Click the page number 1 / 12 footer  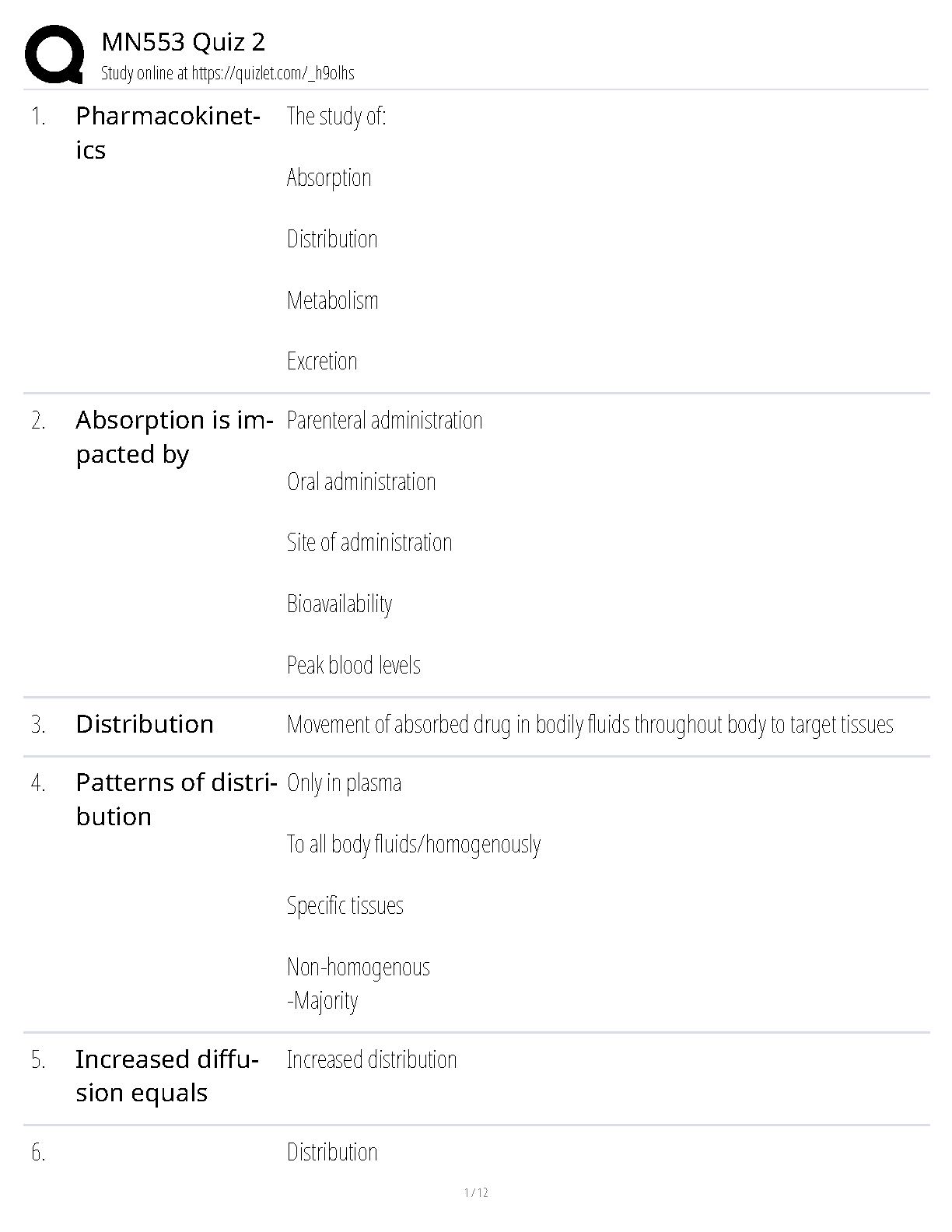[476, 1193]
